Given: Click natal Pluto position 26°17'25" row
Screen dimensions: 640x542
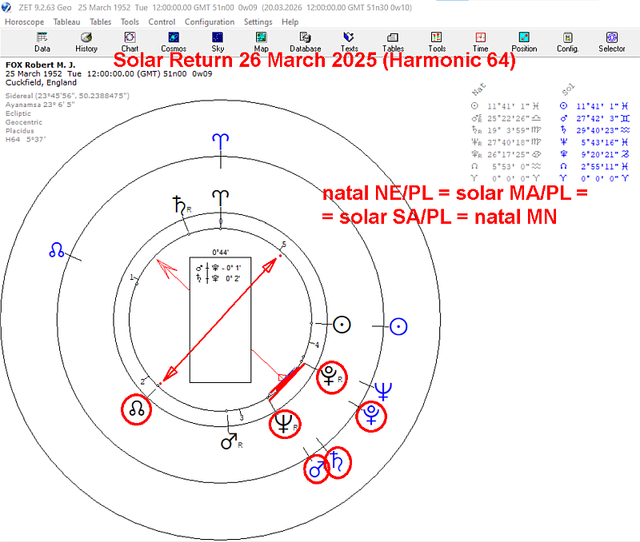Looking at the screenshot, I should [x=505, y=154].
